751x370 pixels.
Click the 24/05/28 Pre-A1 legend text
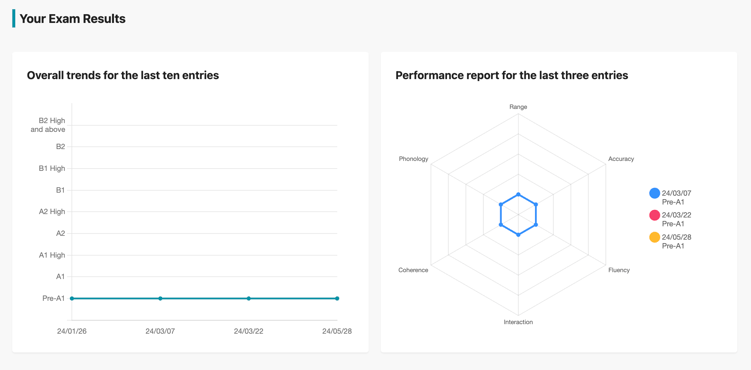coord(676,241)
